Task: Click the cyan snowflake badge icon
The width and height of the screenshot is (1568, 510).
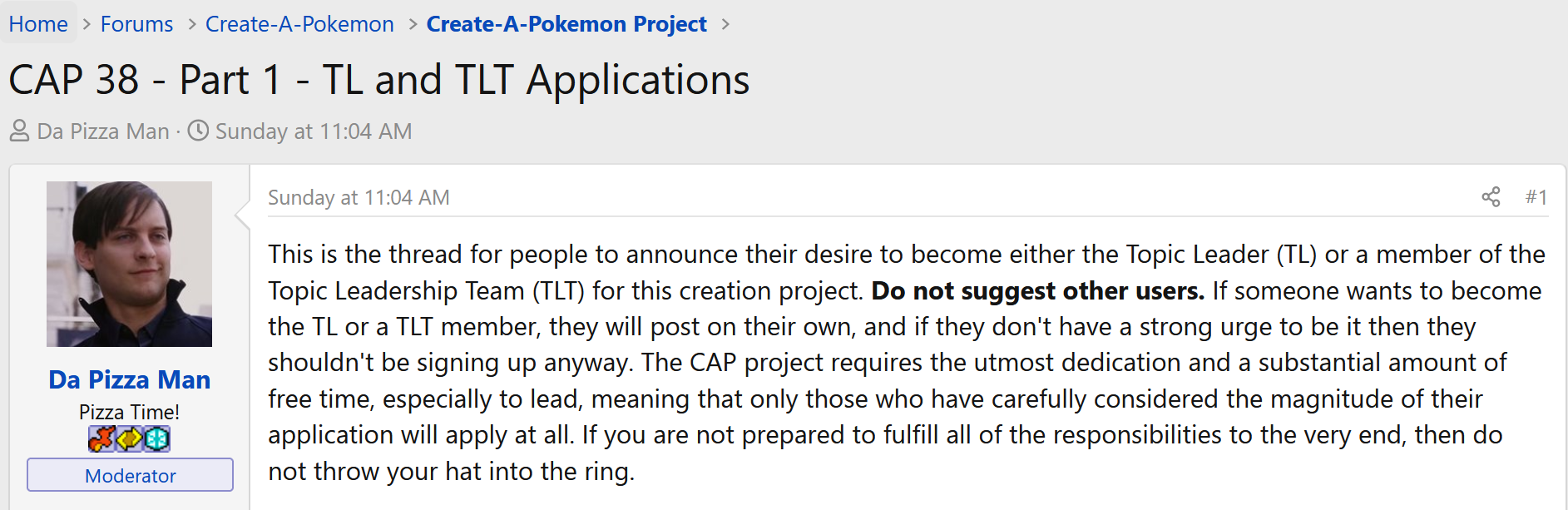Action: 156,438
